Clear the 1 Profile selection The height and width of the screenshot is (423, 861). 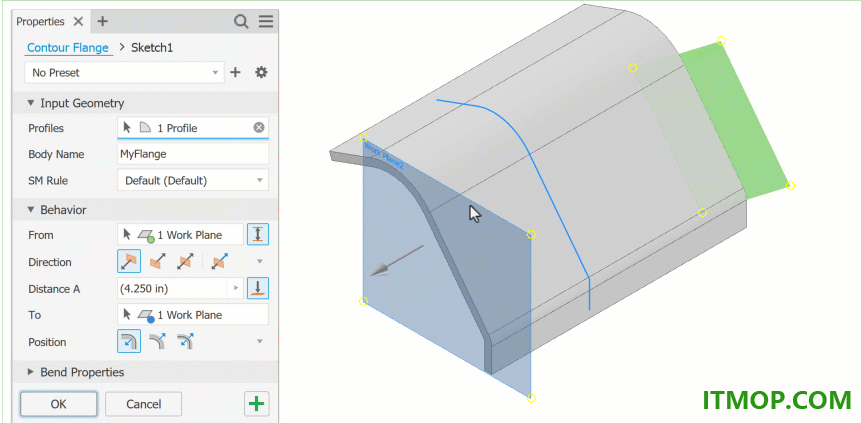coord(259,128)
